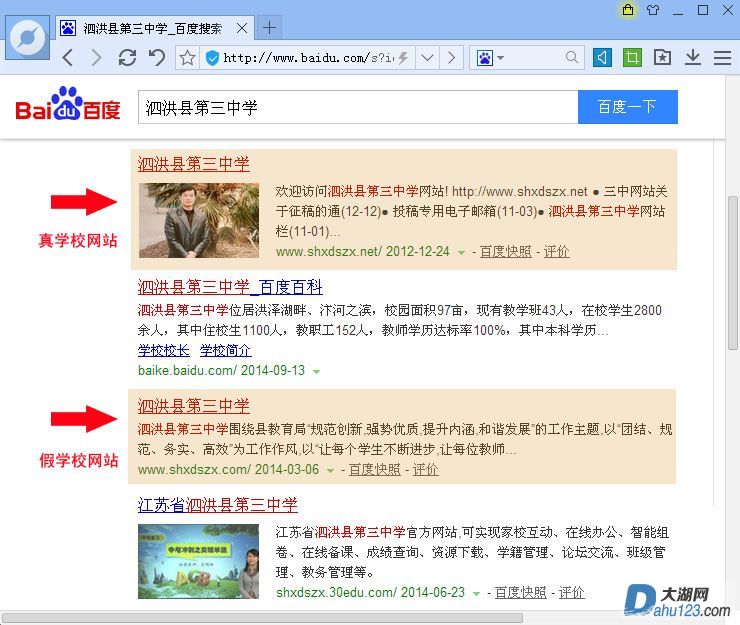Close the 泗洪县第三中学_百度搜索 tab
This screenshot has height=625, width=740.
[242, 28]
